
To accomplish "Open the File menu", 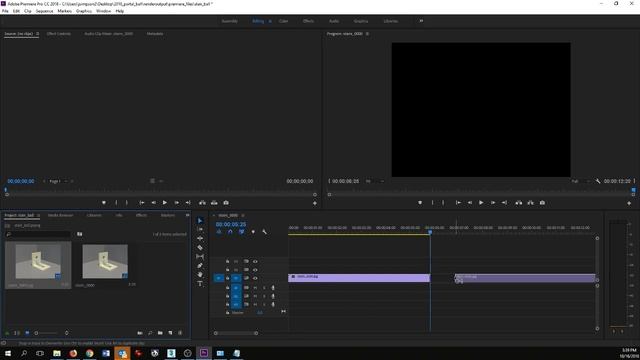I will click(x=5, y=11).
